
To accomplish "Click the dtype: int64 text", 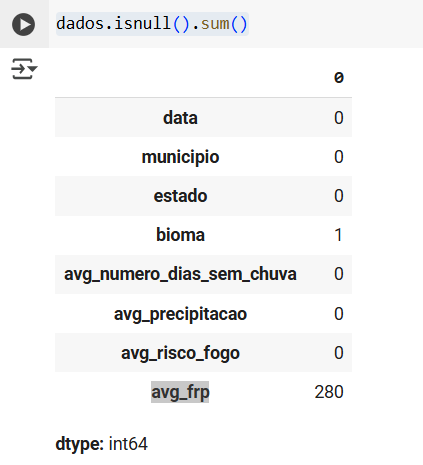I will tap(101, 444).
